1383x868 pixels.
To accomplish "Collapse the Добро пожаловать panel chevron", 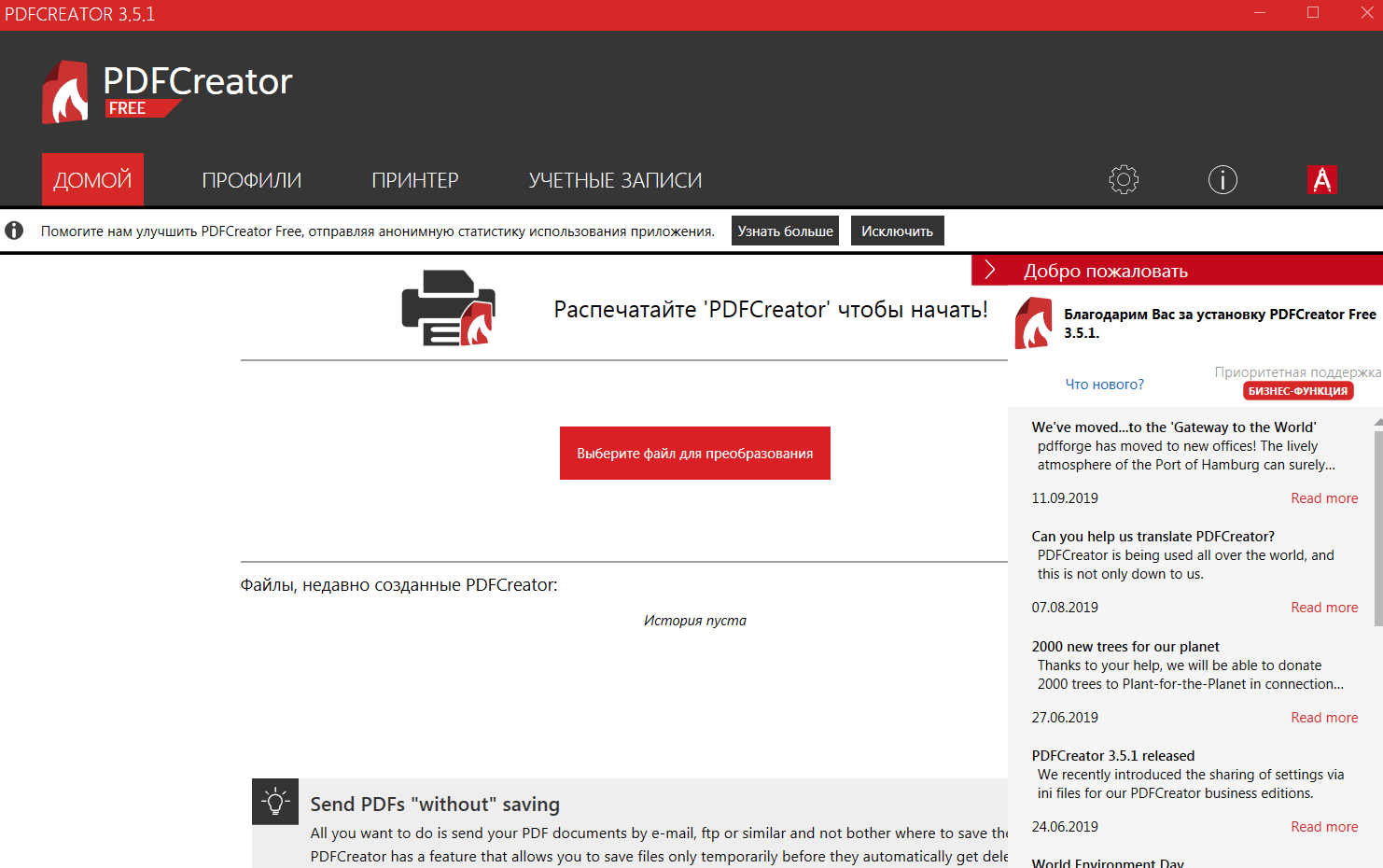I will [990, 271].
